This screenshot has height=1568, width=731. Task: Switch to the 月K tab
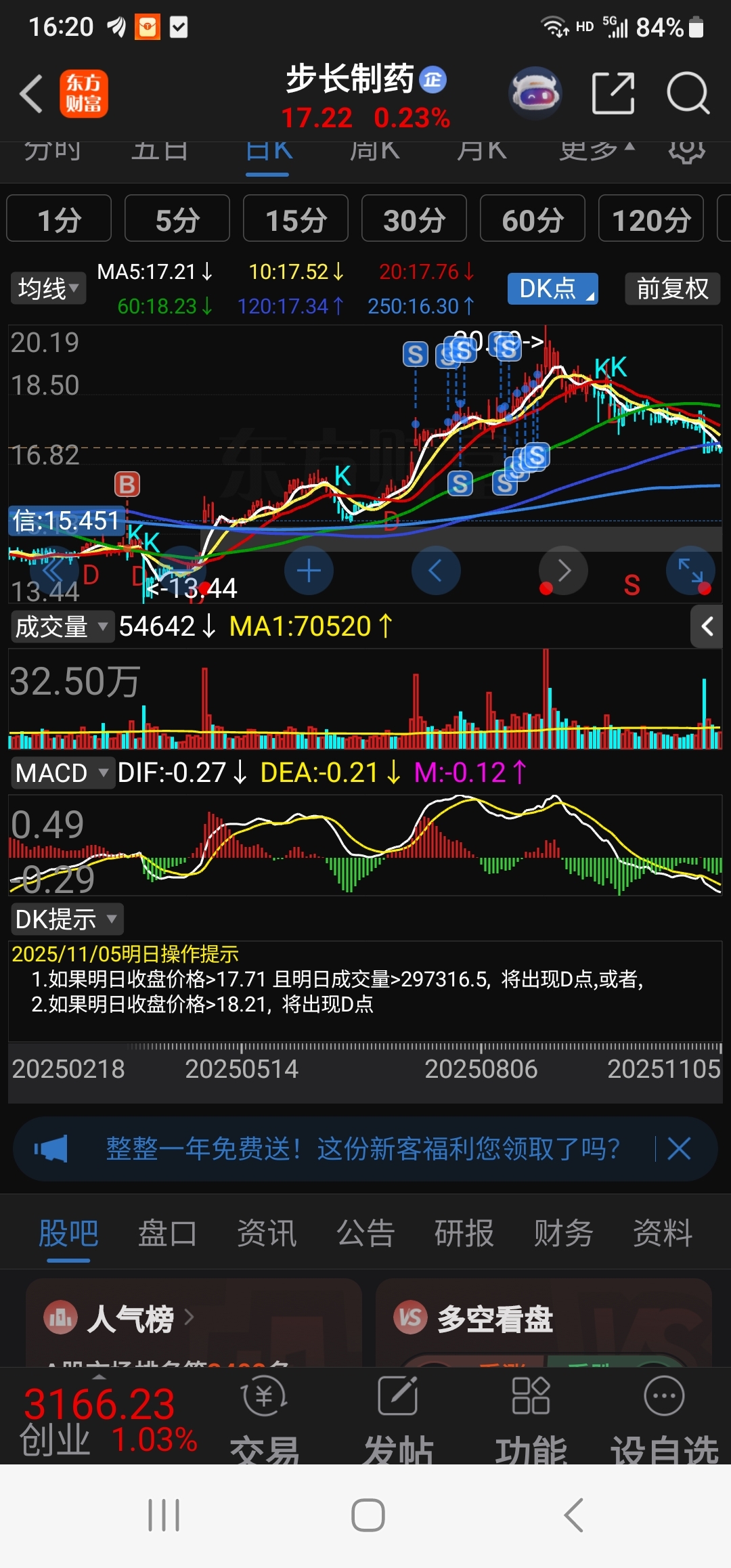click(481, 150)
